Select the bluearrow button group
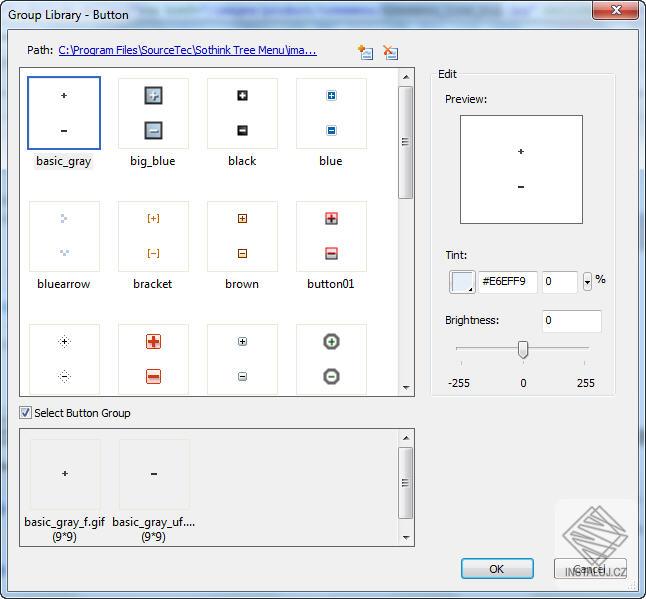The height and width of the screenshot is (599, 646). [x=64, y=236]
